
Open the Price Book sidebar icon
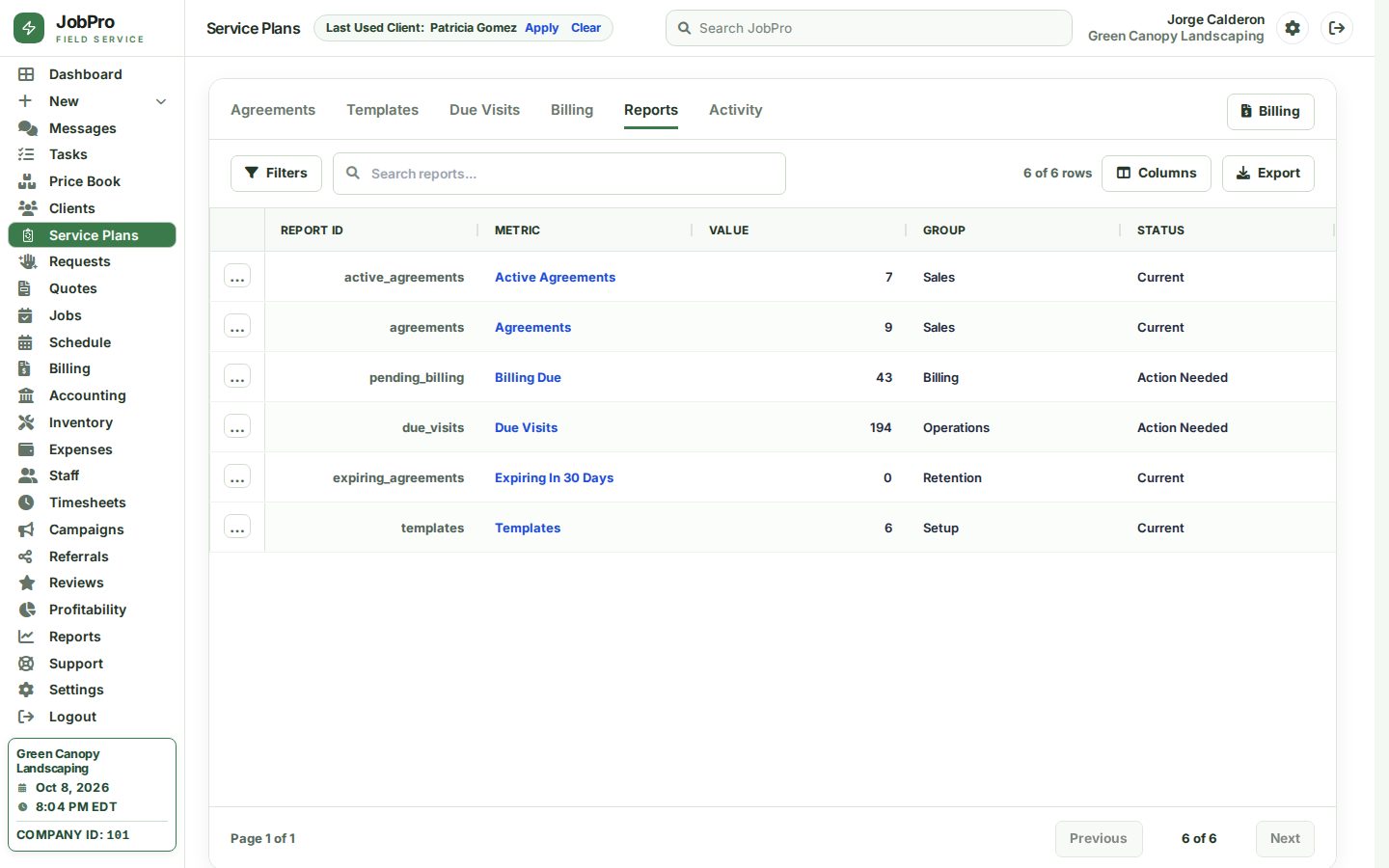point(27,181)
